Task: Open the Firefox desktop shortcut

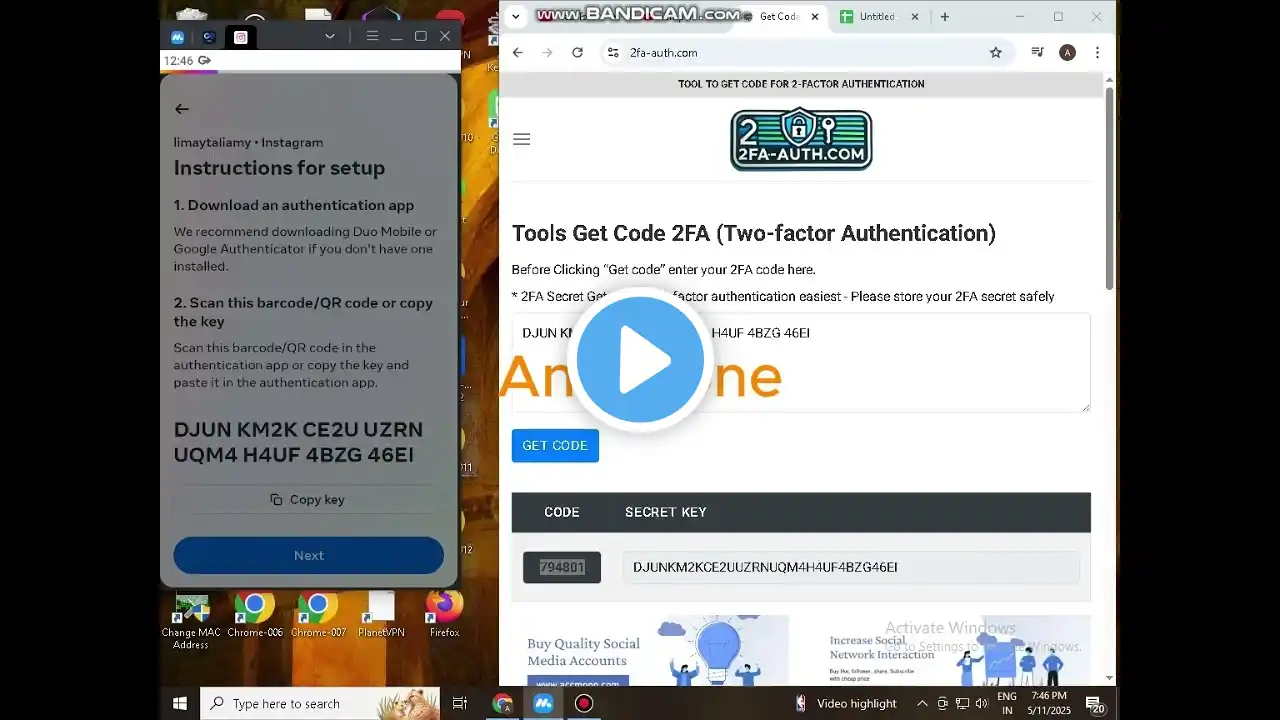Action: click(x=444, y=615)
